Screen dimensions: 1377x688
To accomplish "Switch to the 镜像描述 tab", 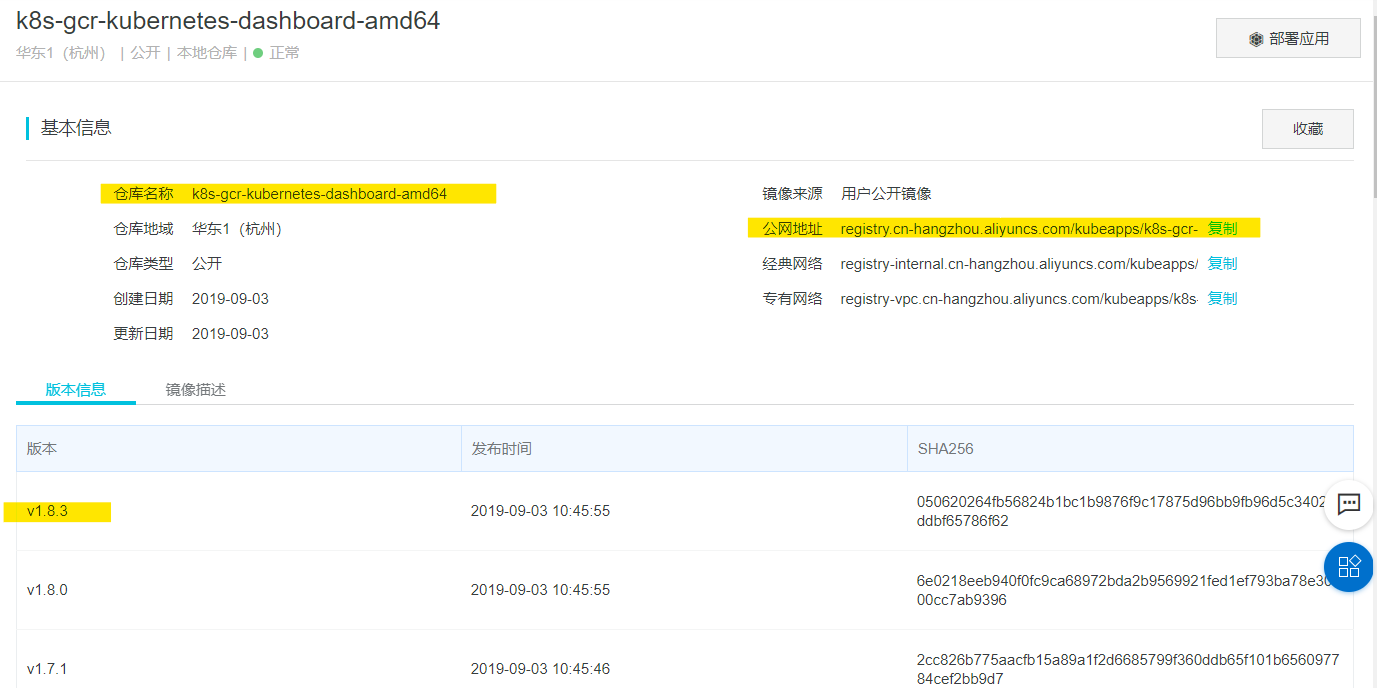I will pos(196,389).
